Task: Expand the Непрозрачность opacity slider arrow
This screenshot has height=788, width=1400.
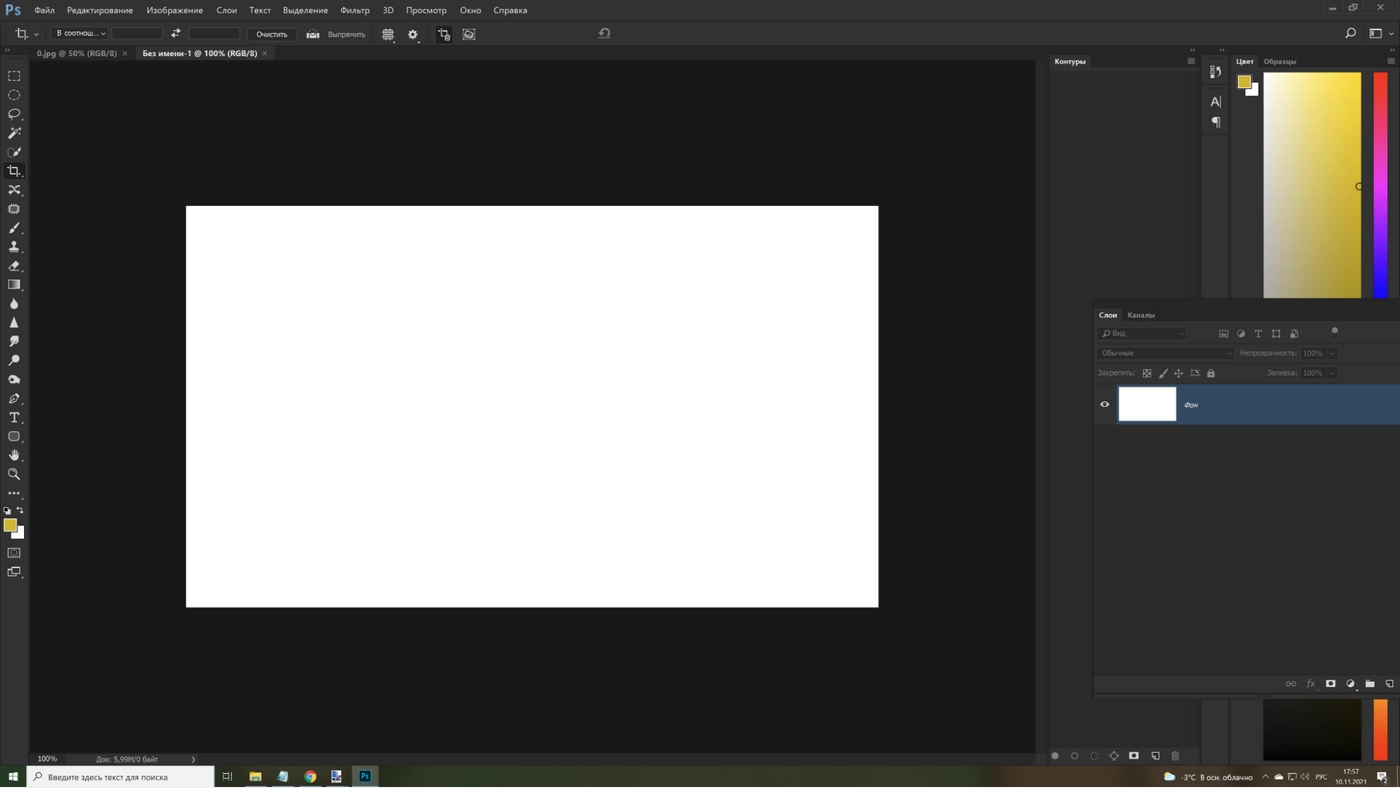Action: coord(1332,353)
